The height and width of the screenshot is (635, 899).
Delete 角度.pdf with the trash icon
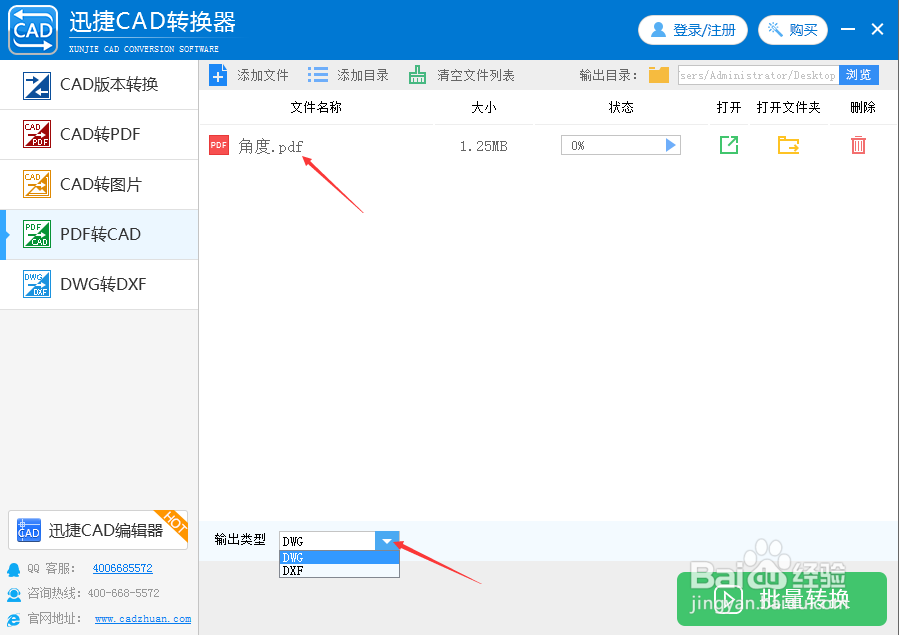[858, 145]
